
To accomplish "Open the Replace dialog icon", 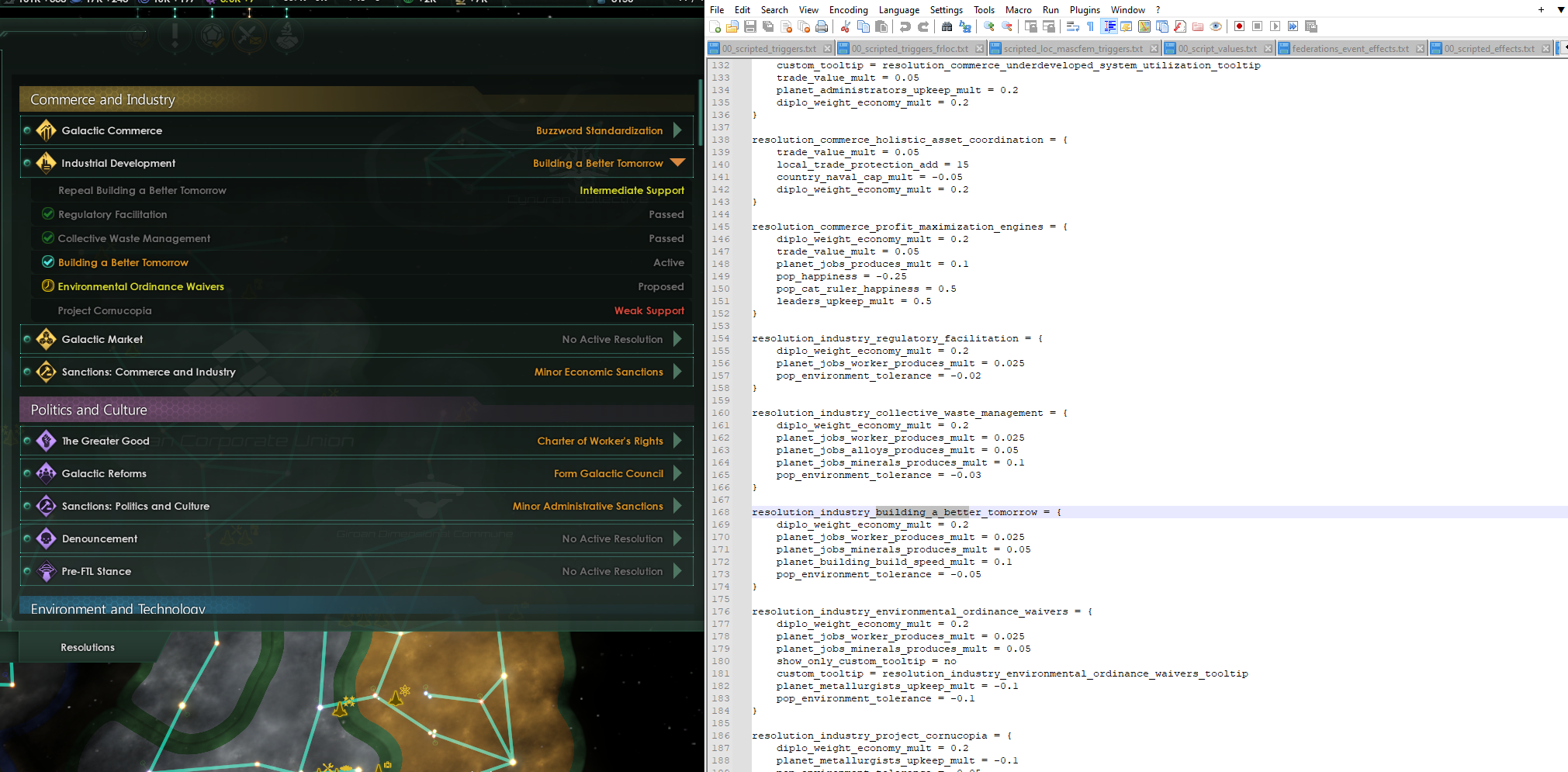I will pos(964,26).
